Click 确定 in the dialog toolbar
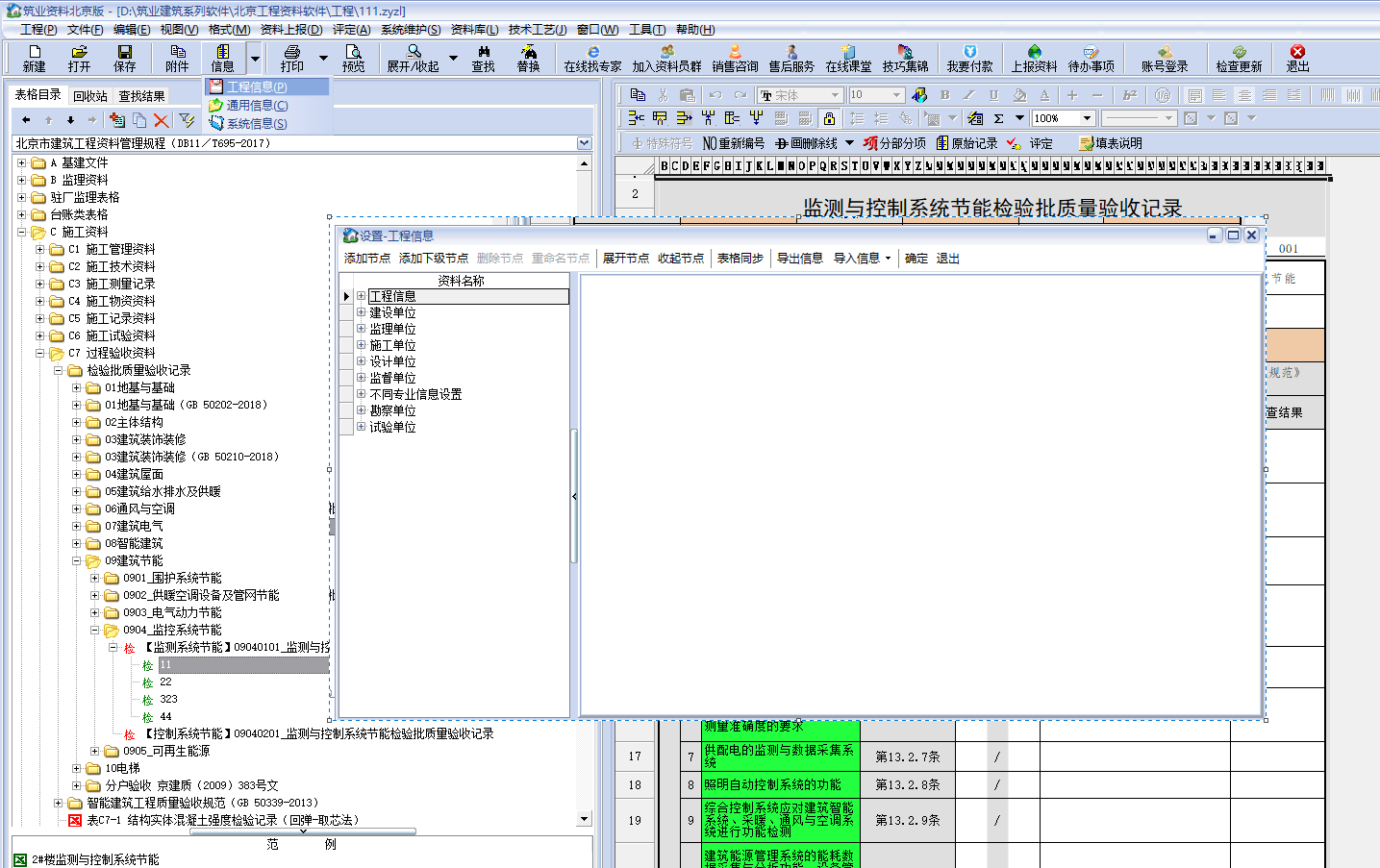This screenshot has width=1380, height=868. (x=916, y=259)
